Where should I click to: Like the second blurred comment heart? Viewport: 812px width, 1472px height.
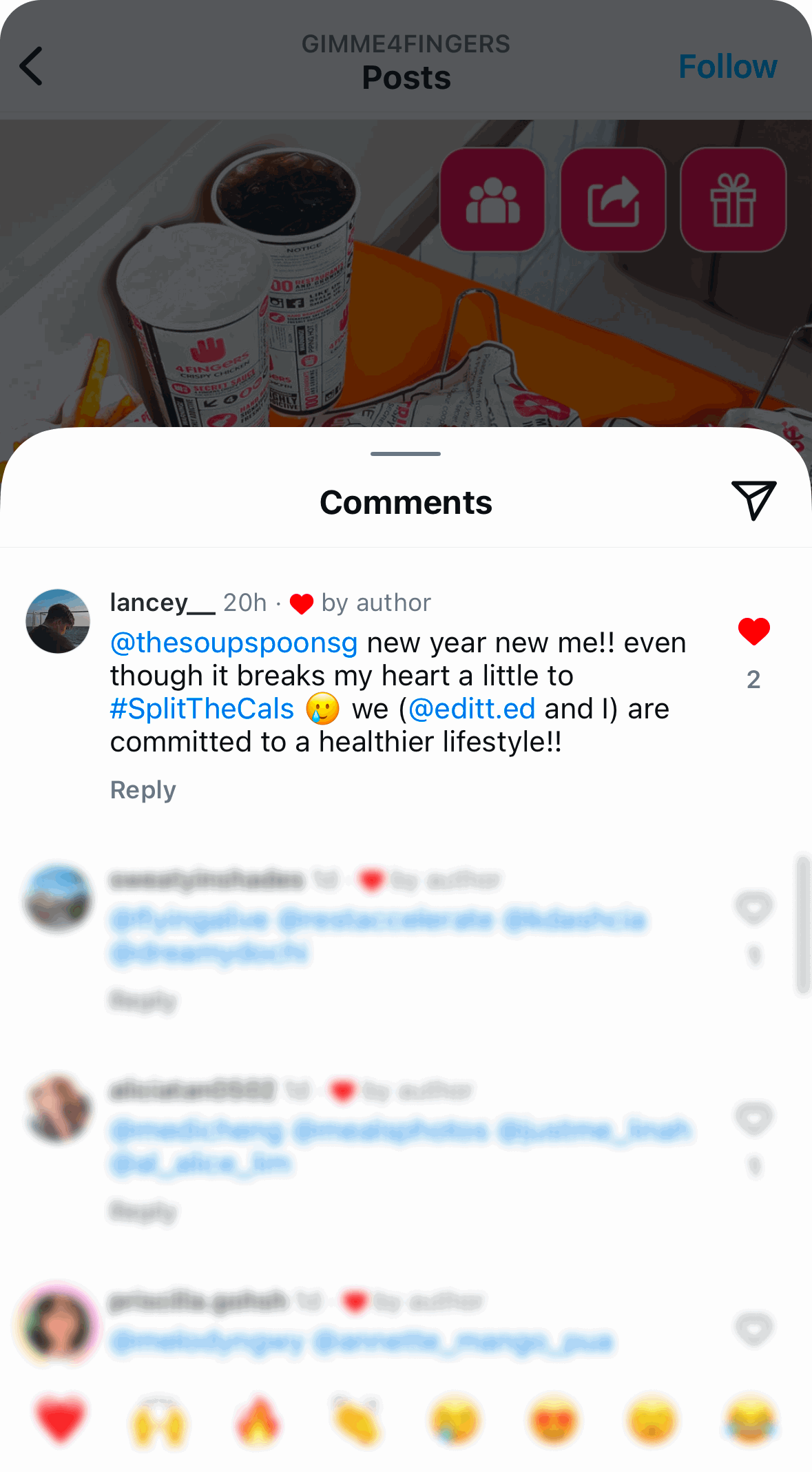[754, 1117]
